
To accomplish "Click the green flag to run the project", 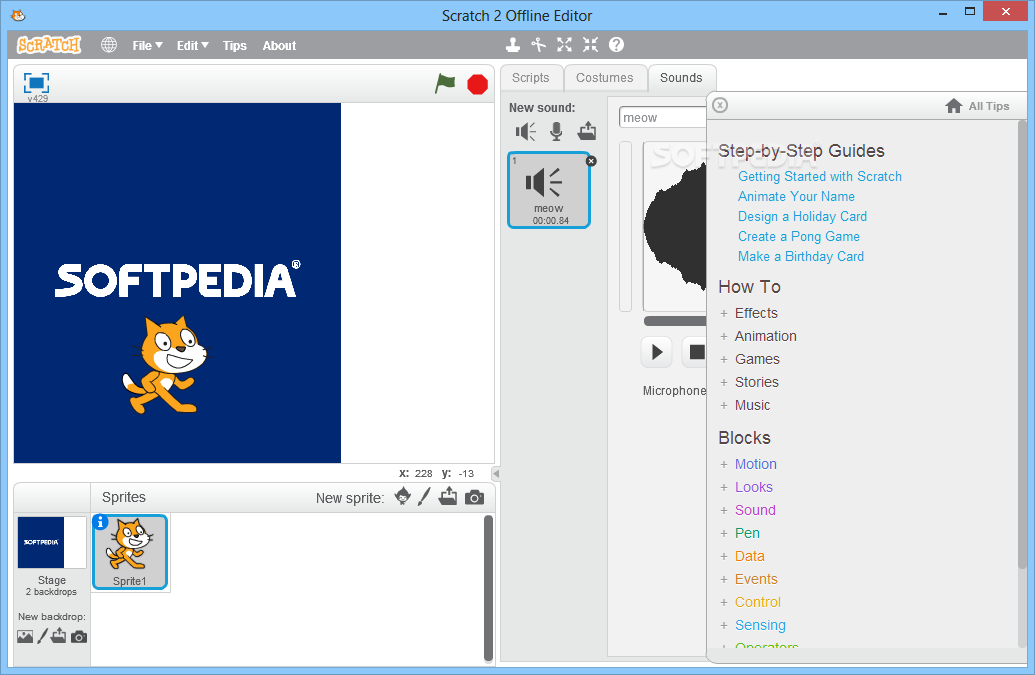I will [446, 84].
